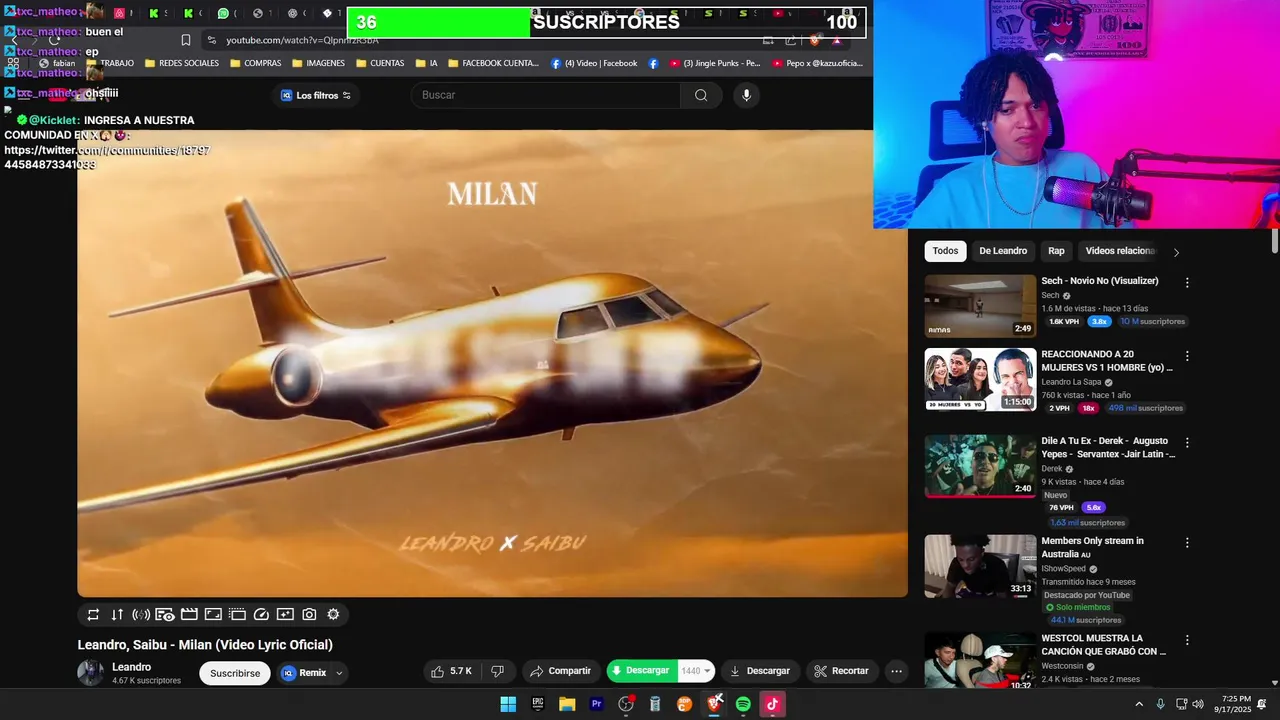Open Adobe Premiere Pro from taskbar
The height and width of the screenshot is (720, 1280).
[597, 704]
